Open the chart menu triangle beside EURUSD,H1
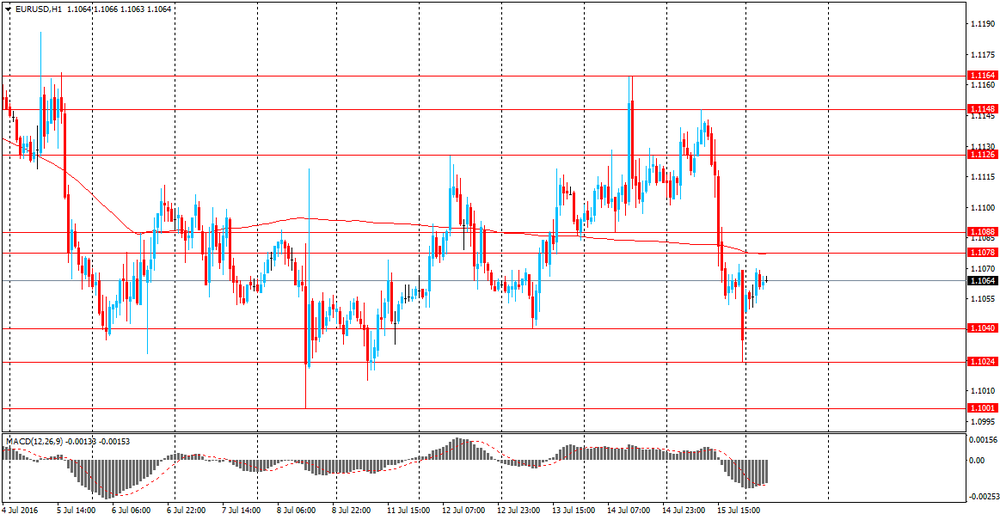The image size is (1000, 520). point(7,10)
